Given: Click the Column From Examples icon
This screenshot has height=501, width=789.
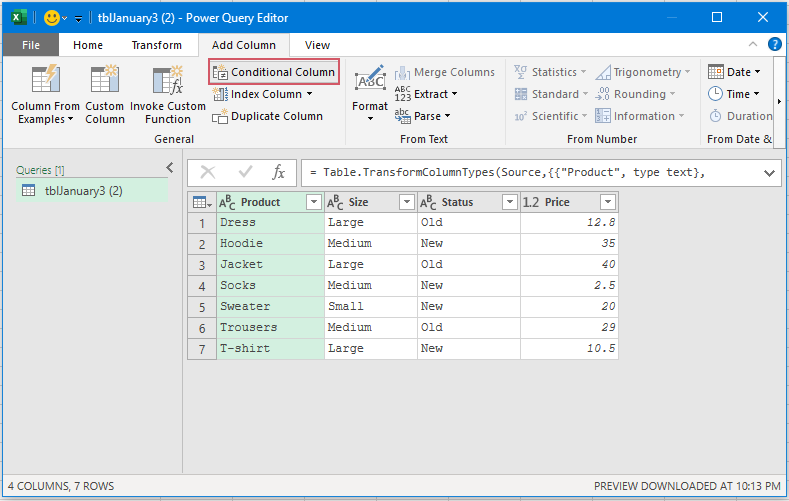Looking at the screenshot, I should tap(46, 80).
